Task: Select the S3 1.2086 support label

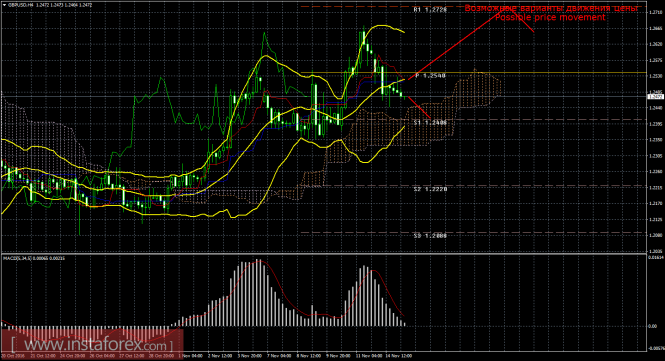Action: 430,235
